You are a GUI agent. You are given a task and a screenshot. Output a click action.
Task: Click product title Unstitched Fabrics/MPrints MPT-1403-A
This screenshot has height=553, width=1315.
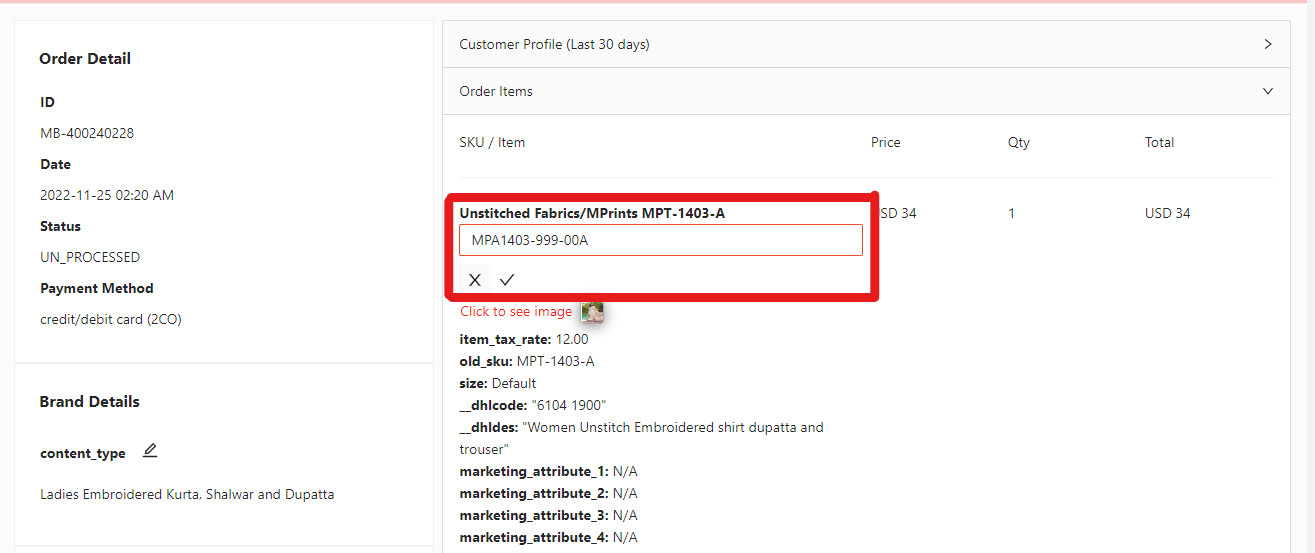point(592,213)
